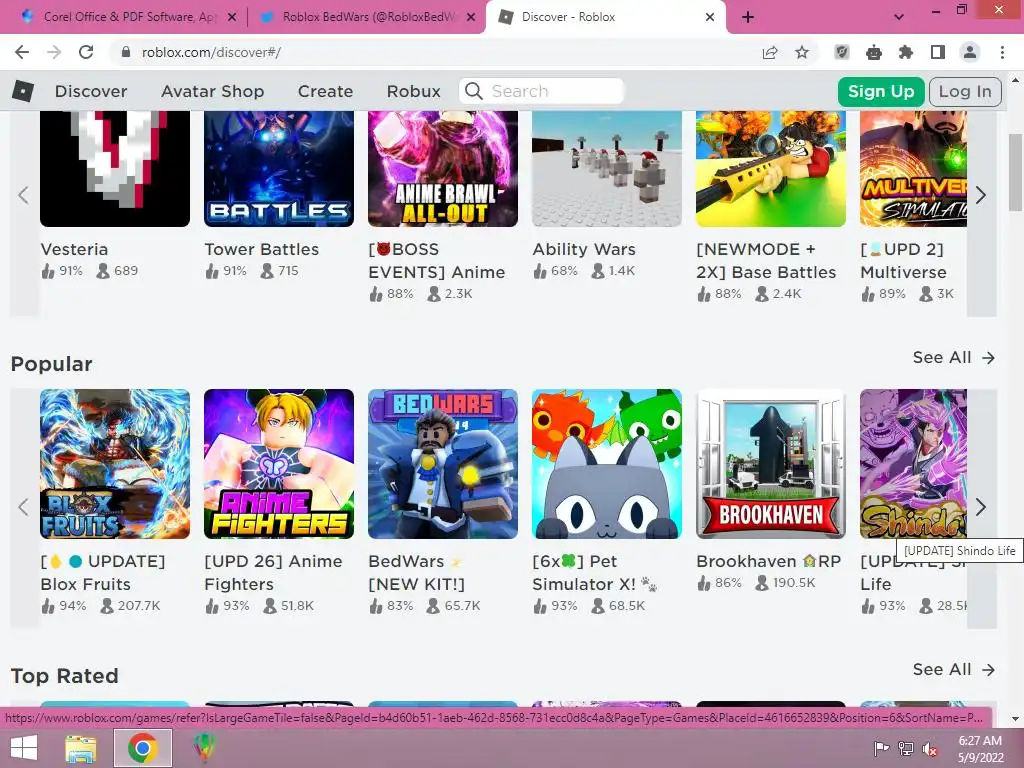This screenshot has width=1024, height=768.
Task: Click the Sign Up button
Action: tap(881, 91)
